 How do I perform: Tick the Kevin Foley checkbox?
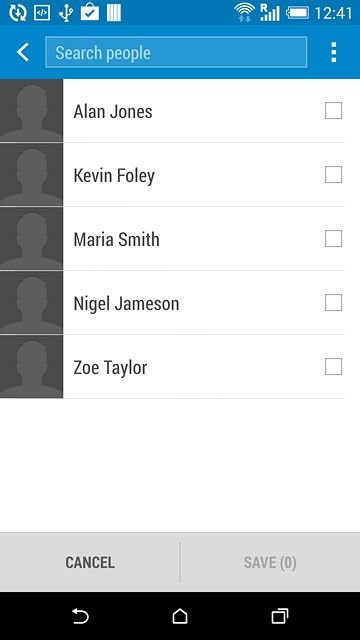pyautogui.click(x=333, y=175)
